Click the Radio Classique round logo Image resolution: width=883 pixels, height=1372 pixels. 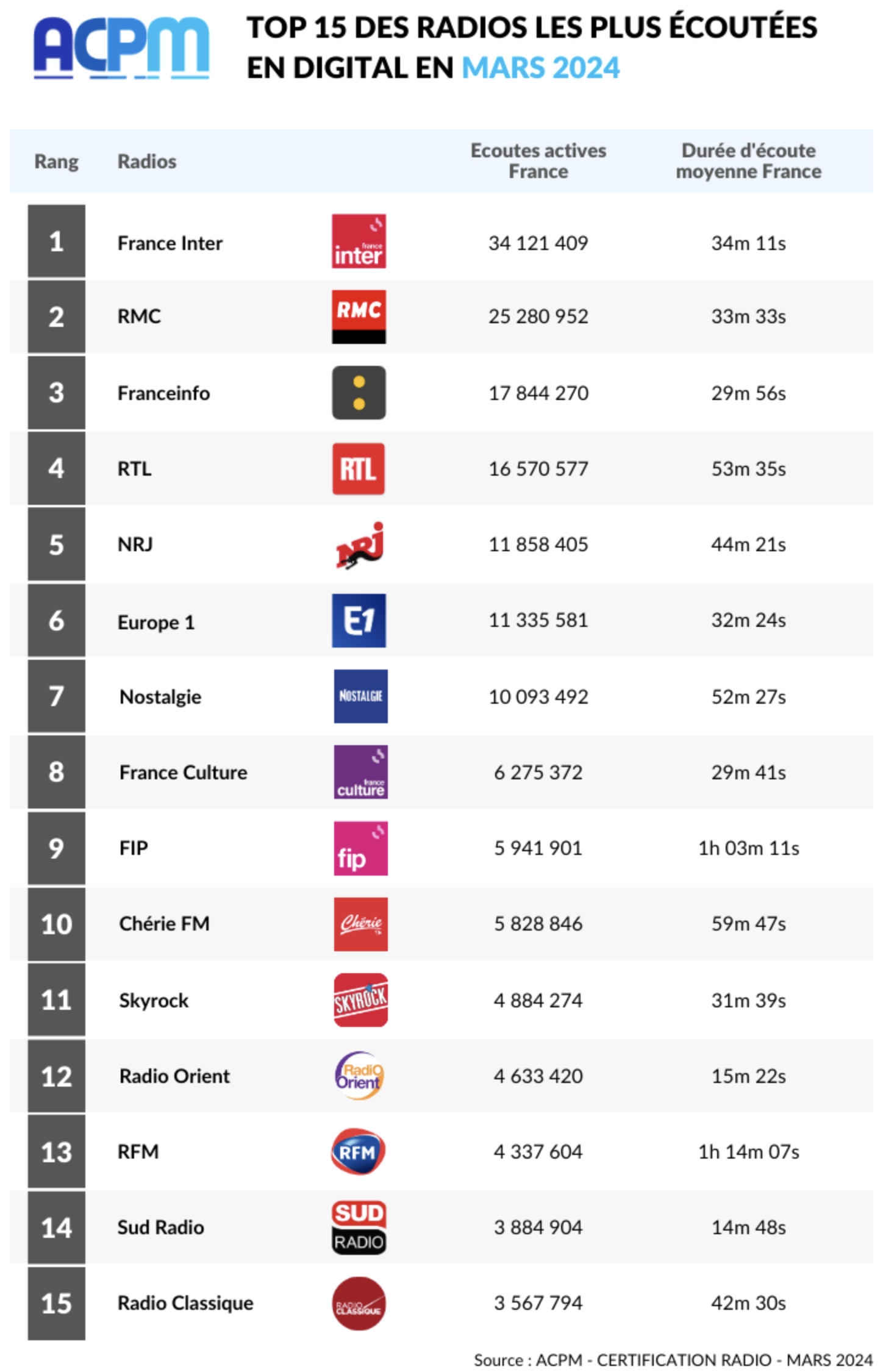point(359,1303)
